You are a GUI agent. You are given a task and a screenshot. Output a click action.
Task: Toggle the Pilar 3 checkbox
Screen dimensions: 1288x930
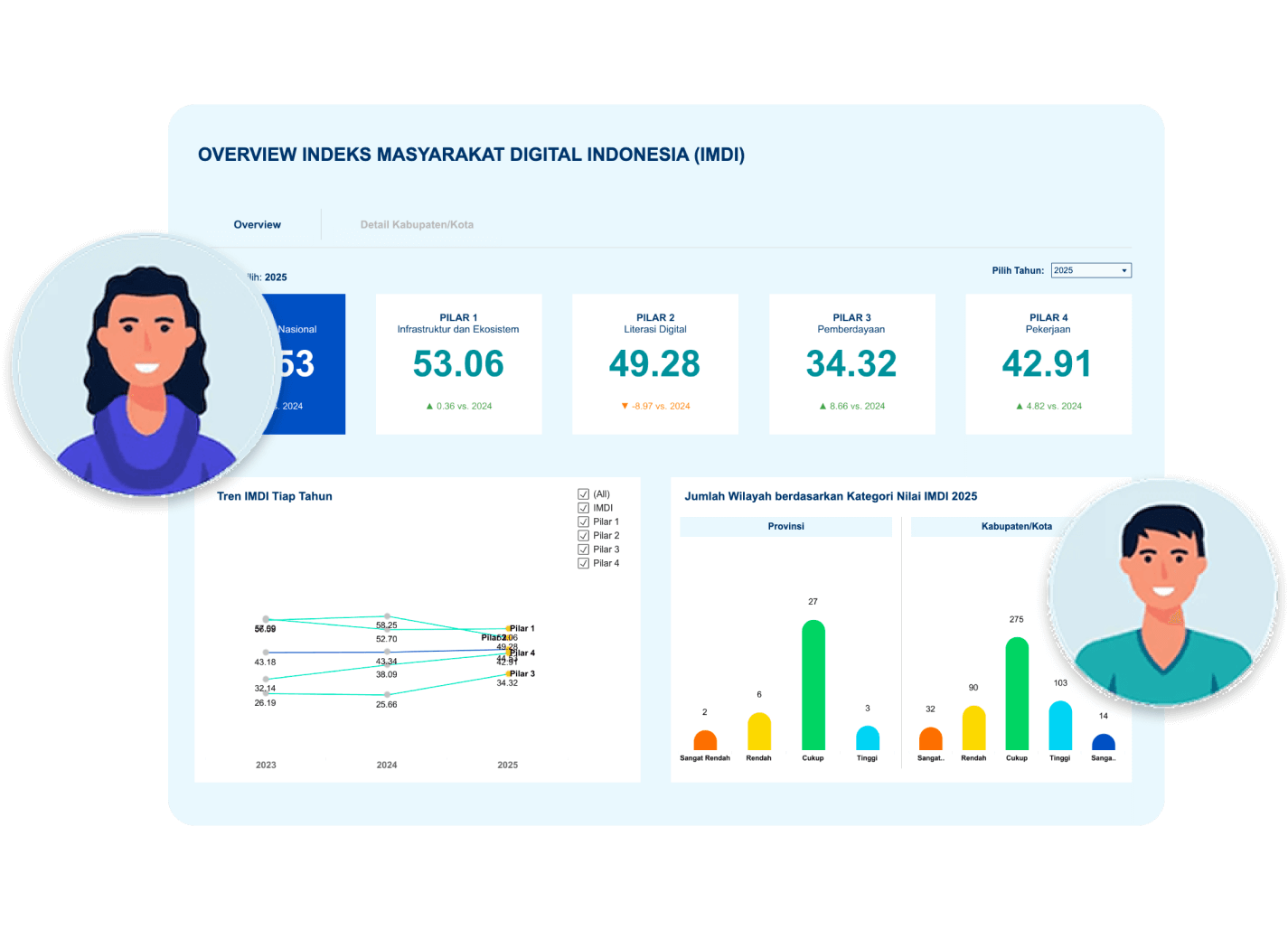(583, 550)
